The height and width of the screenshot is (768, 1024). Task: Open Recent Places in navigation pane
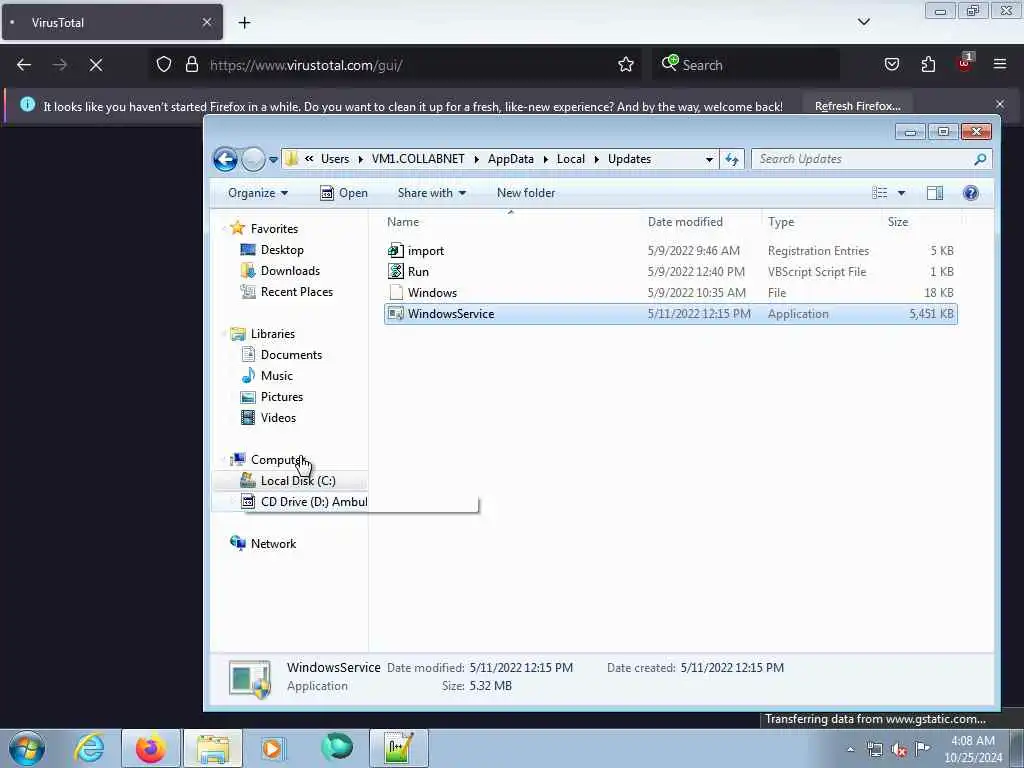click(296, 291)
